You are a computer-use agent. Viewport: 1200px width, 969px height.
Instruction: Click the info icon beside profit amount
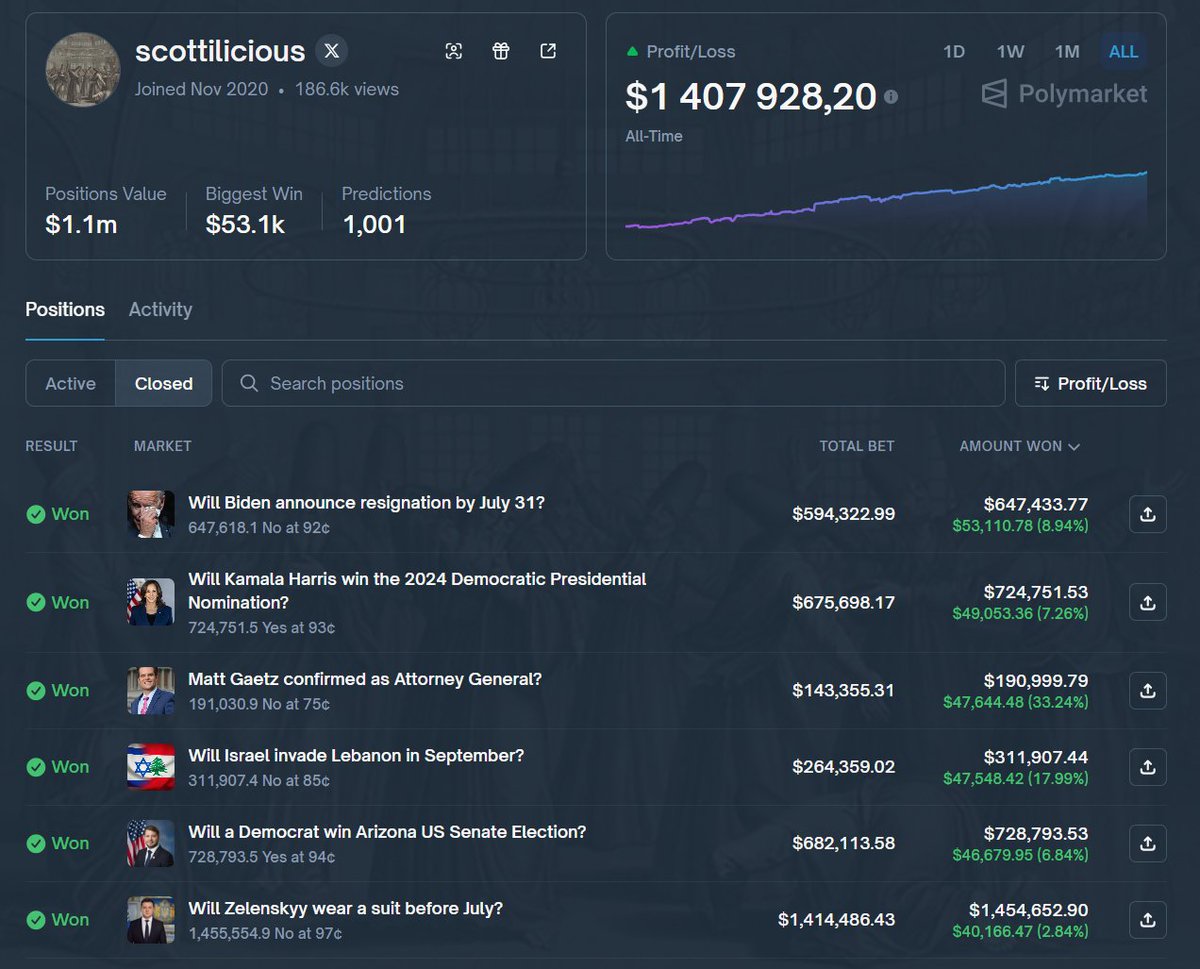[891, 97]
